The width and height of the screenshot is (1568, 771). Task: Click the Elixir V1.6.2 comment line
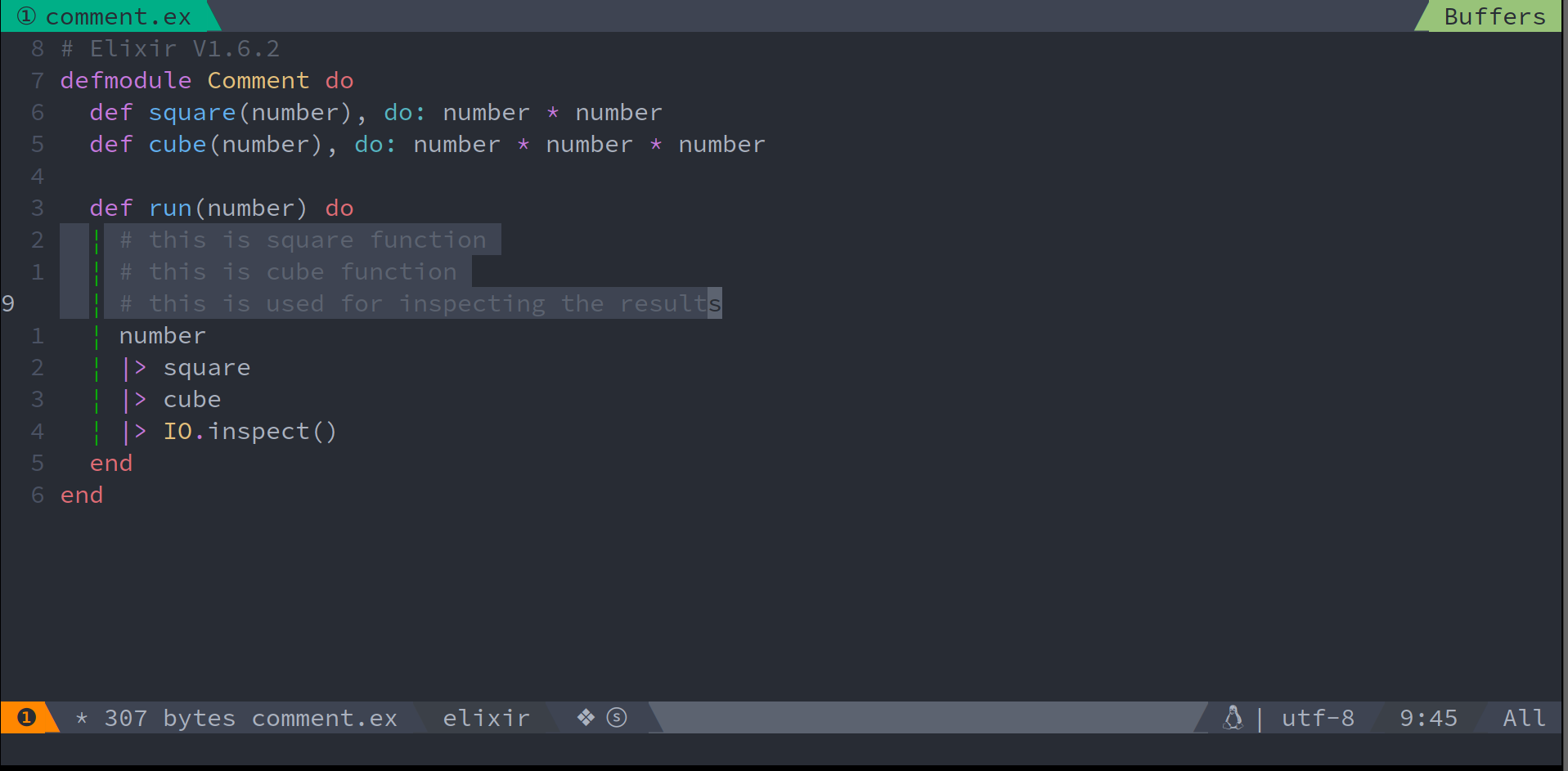click(170, 48)
